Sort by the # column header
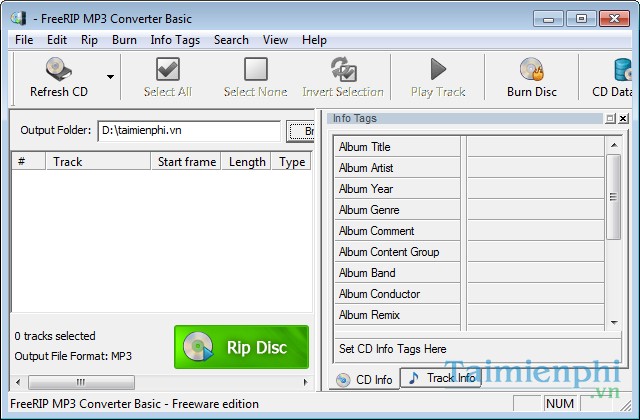Image resolution: width=640 pixels, height=420 pixels. [28, 162]
